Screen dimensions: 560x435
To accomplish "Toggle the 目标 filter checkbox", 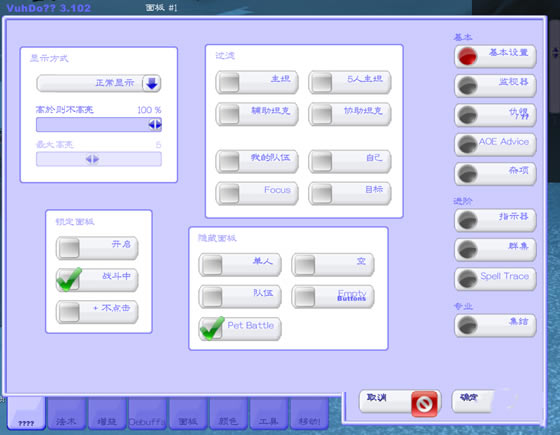I will [x=322, y=194].
